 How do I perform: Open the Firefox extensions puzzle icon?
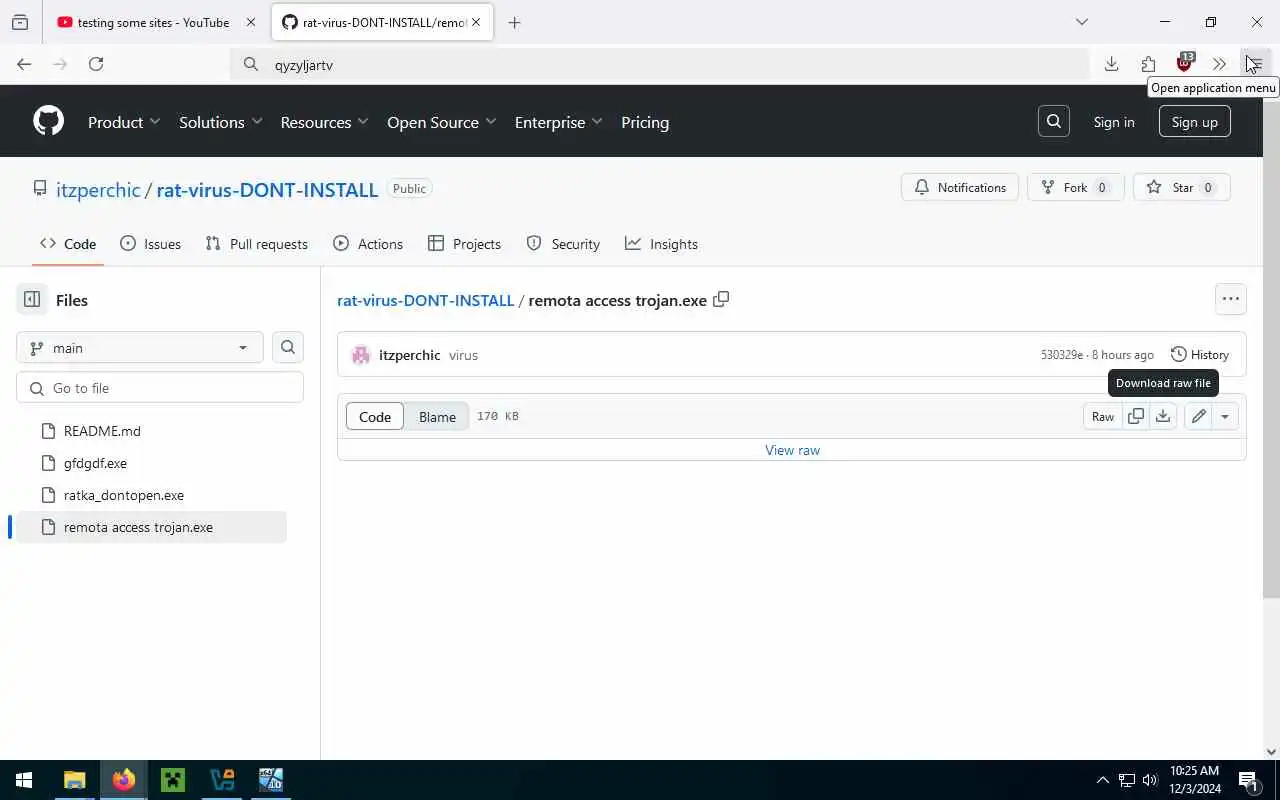[1148, 64]
